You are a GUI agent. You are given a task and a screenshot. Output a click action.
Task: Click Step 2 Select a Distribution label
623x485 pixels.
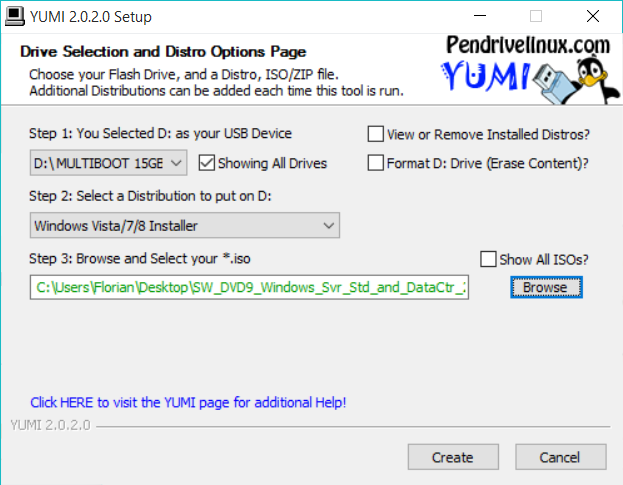(x=150, y=196)
